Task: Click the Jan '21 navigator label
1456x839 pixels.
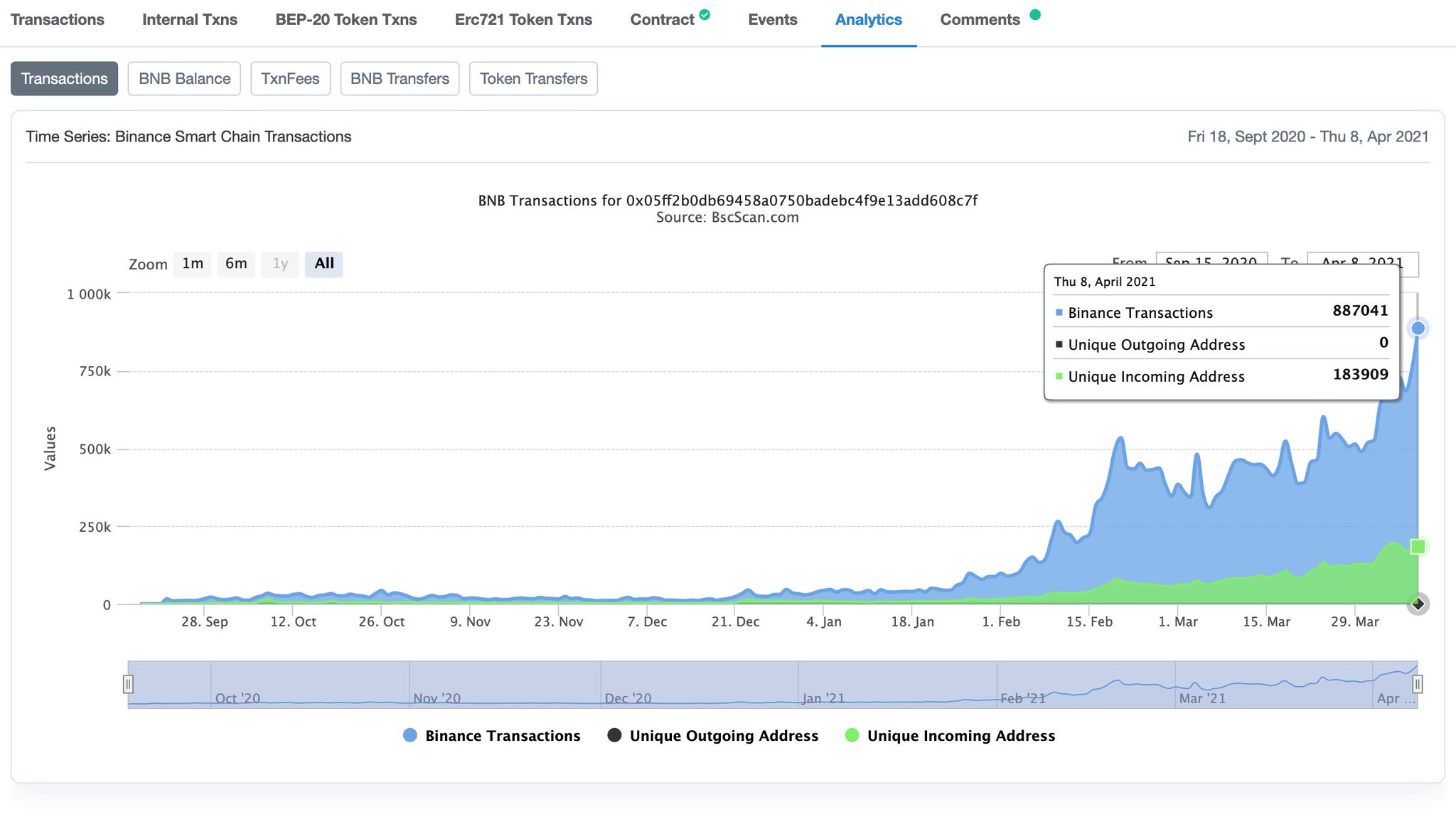Action: (823, 698)
